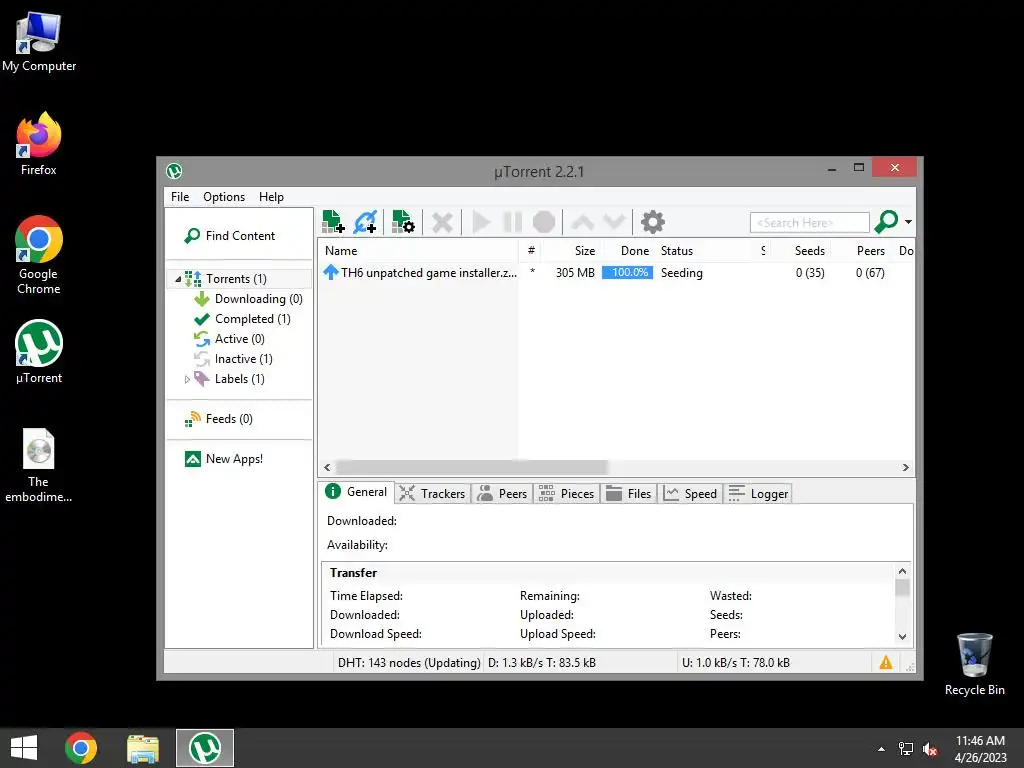This screenshot has width=1024, height=768.
Task: Open File Explorer from the taskbar
Action: point(143,748)
